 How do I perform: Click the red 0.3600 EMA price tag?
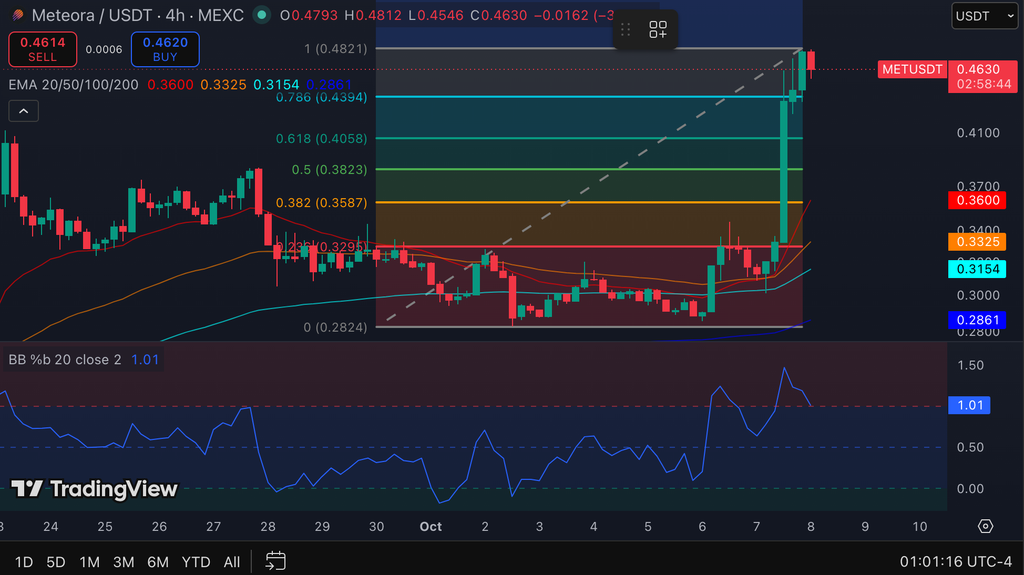point(977,201)
